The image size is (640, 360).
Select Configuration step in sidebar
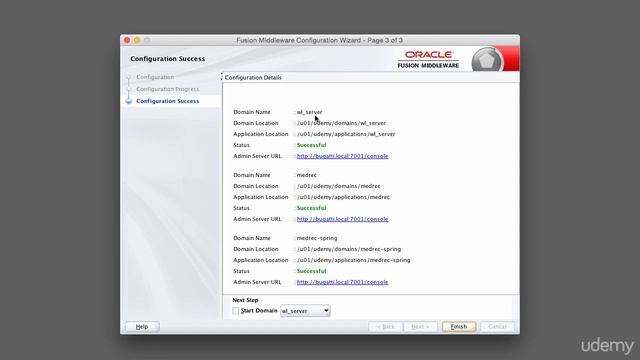155,77
